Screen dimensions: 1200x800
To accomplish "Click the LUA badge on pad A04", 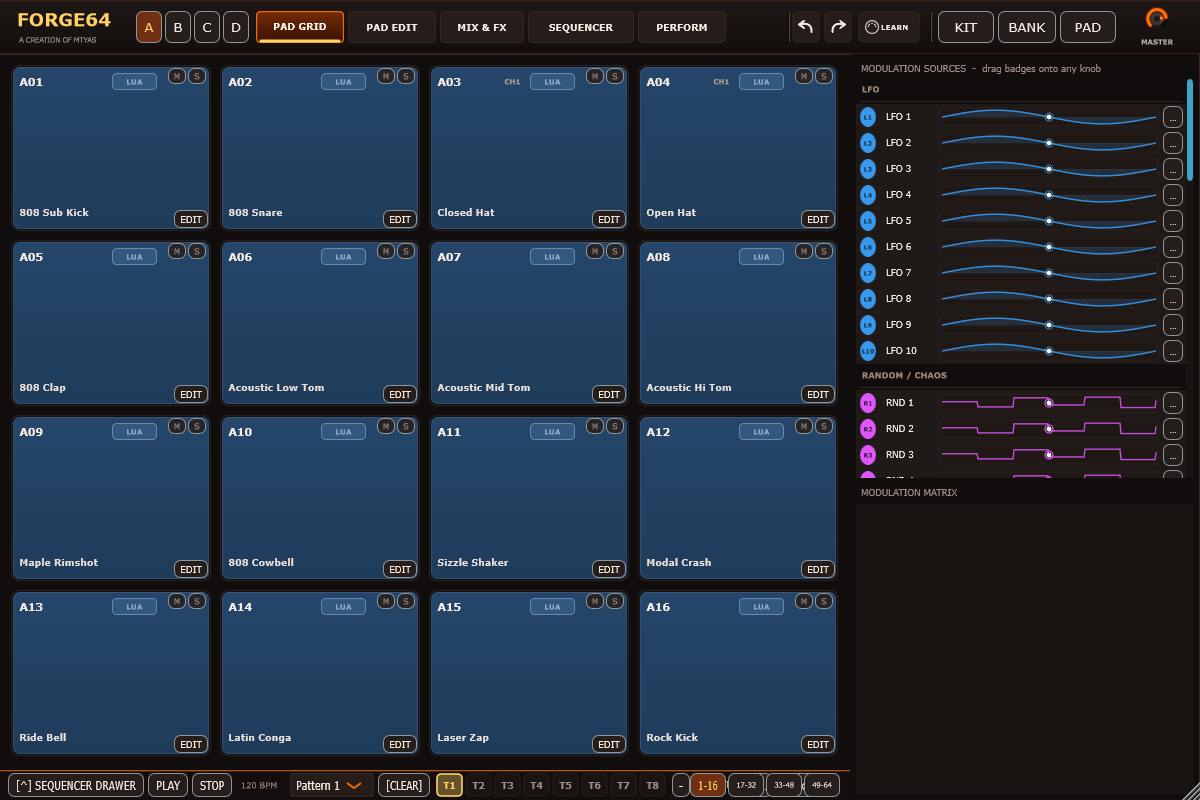I will tap(761, 82).
